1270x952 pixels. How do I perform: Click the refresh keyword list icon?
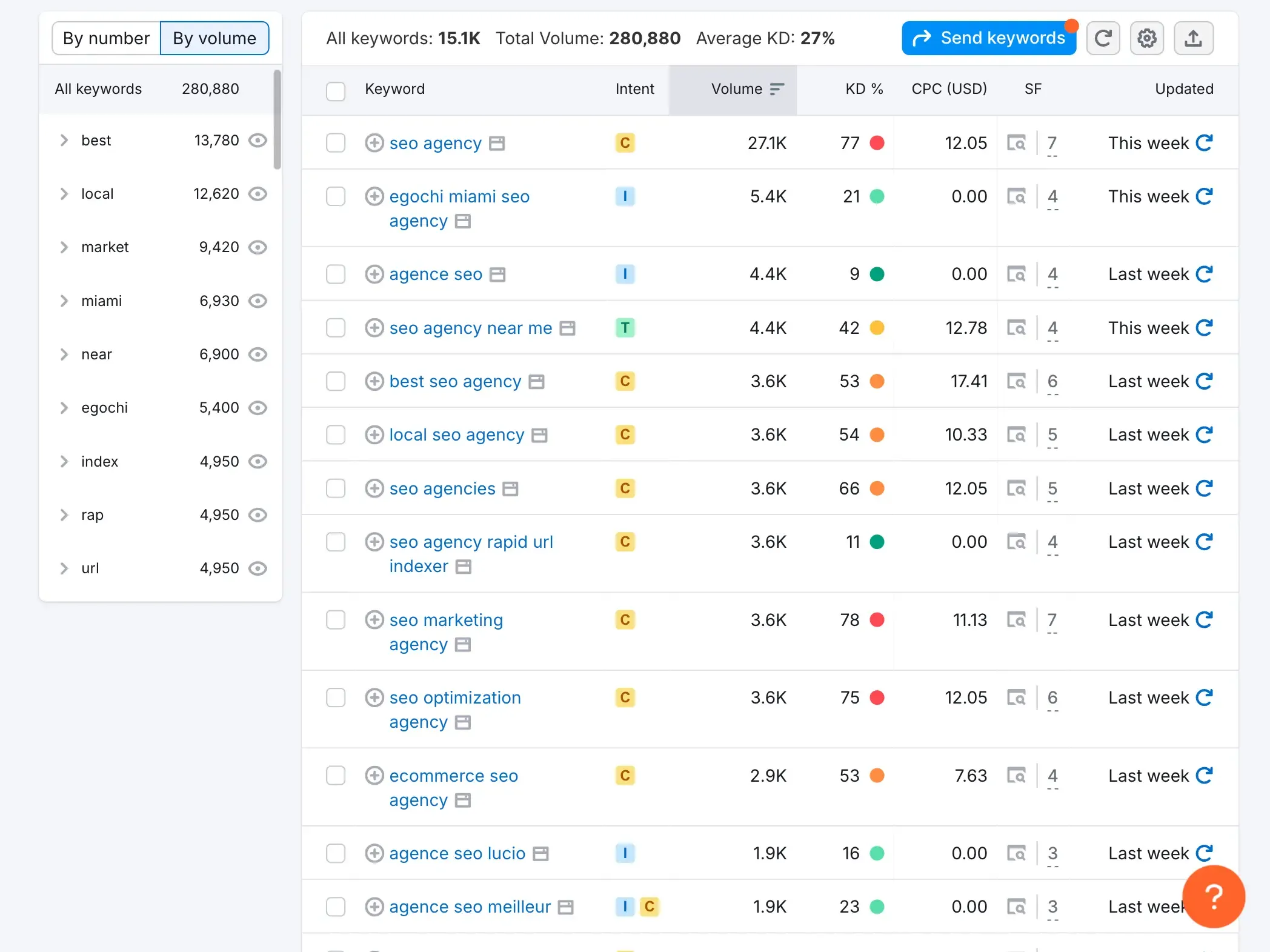pos(1103,38)
